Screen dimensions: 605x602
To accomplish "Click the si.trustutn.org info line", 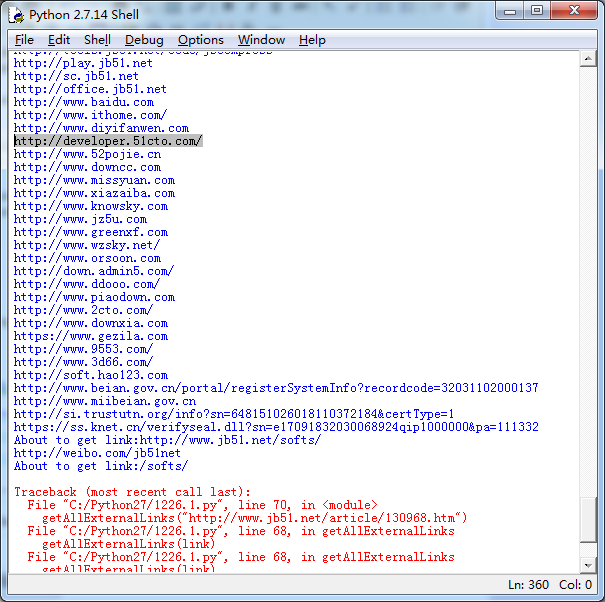I will tap(234, 414).
